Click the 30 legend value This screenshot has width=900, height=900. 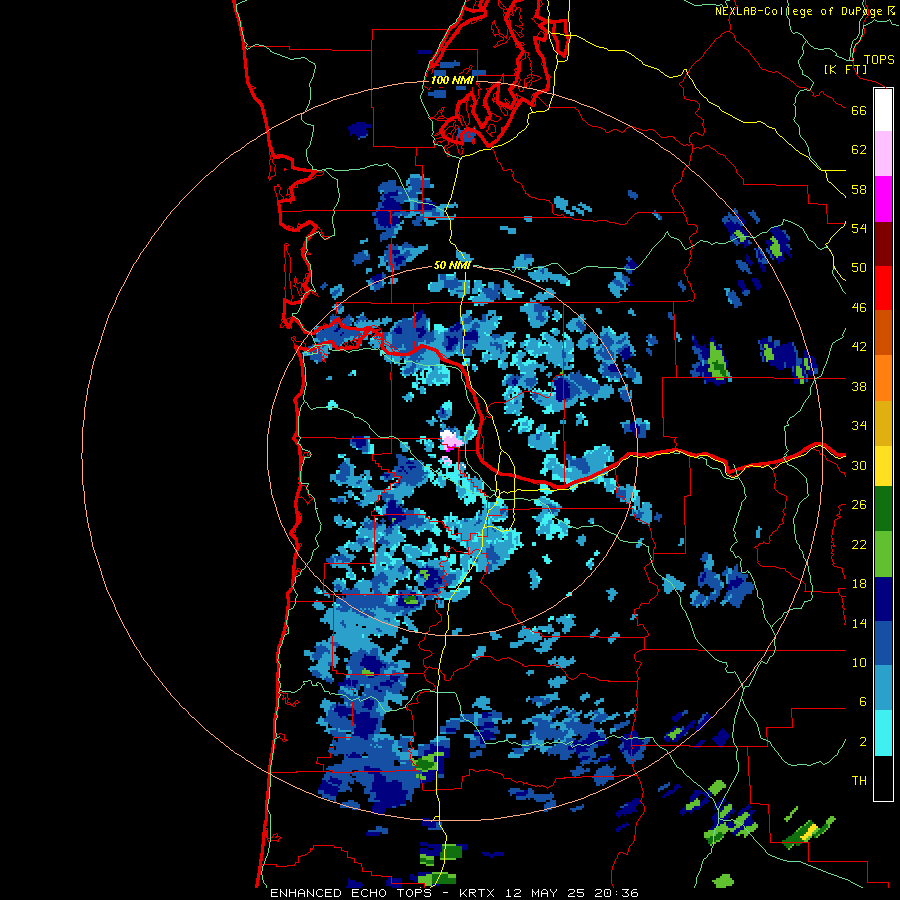coord(859,465)
